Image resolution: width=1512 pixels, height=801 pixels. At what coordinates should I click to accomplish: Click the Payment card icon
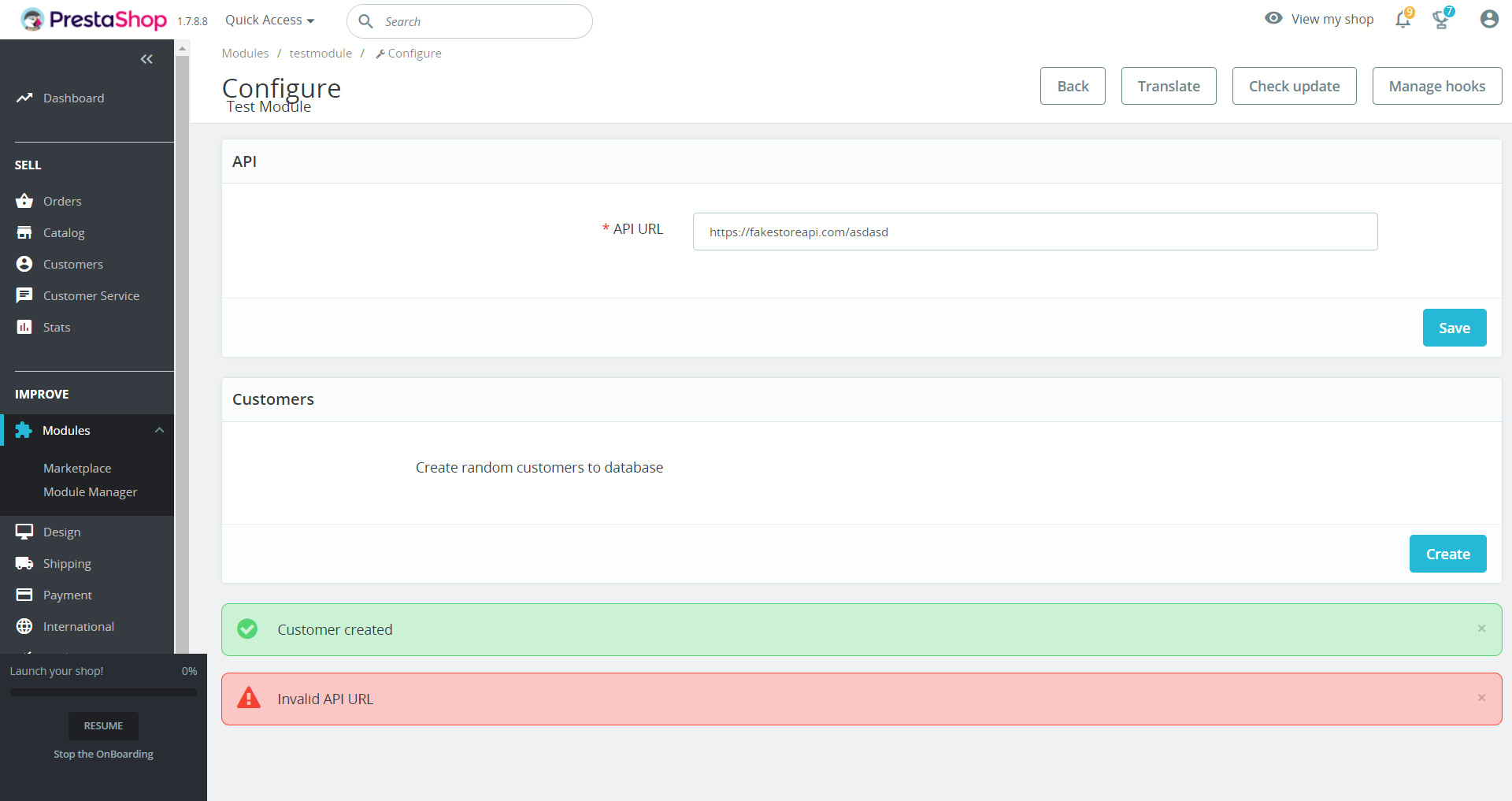click(24, 595)
